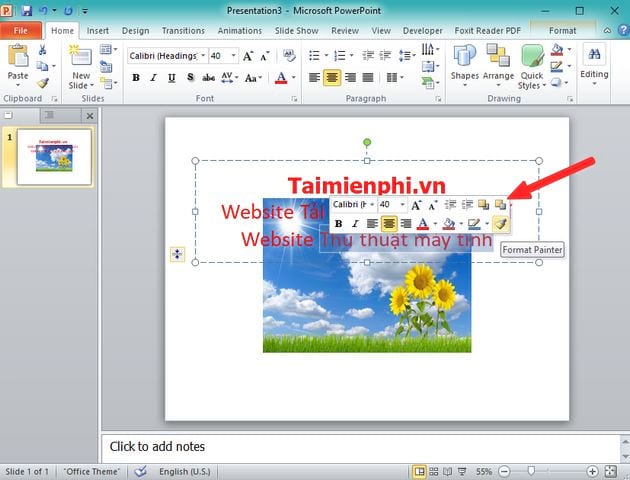Viewport: 630px width, 480px height.
Task: Open the Insert tab
Action: point(97,31)
